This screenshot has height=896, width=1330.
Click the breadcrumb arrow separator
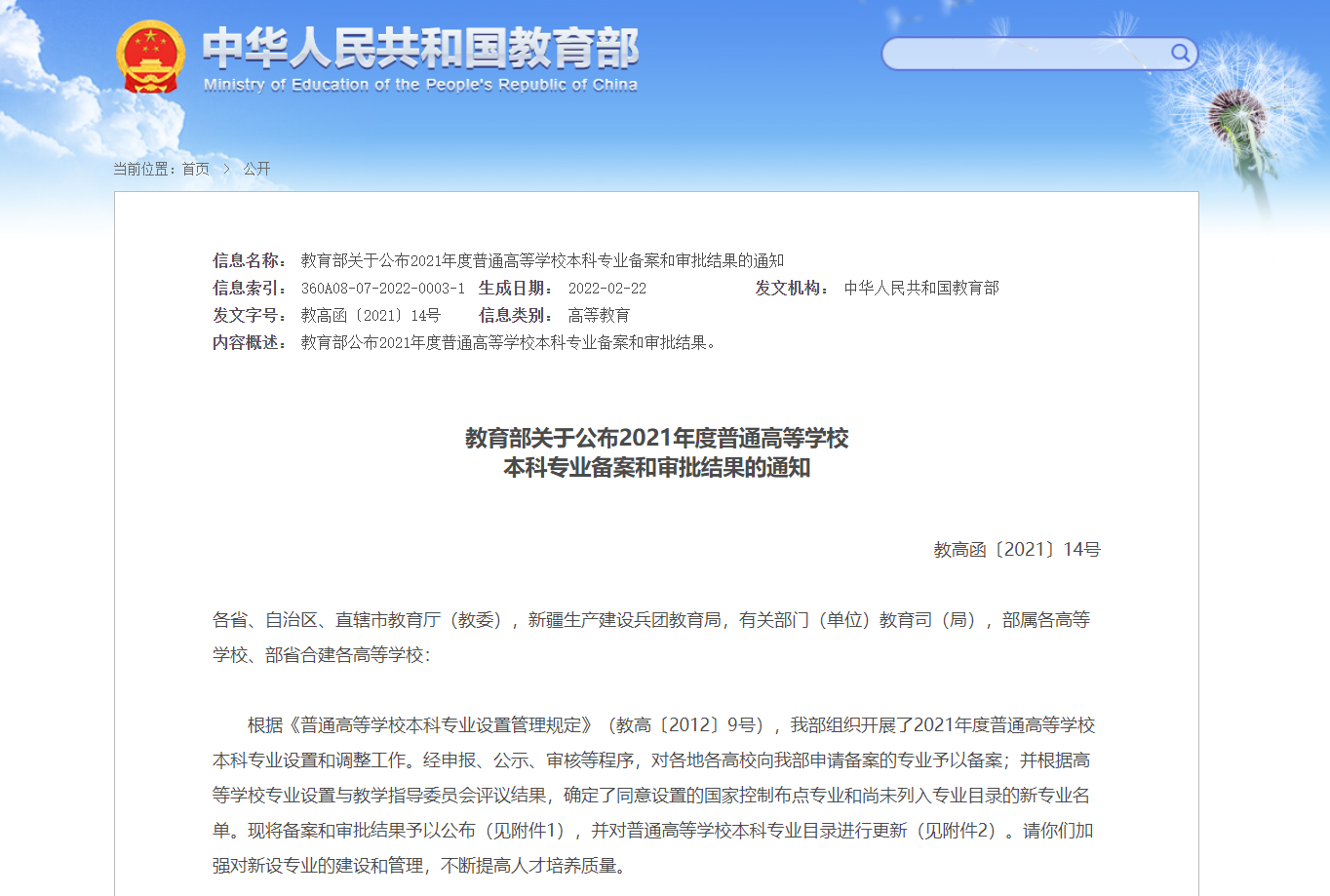(226, 169)
